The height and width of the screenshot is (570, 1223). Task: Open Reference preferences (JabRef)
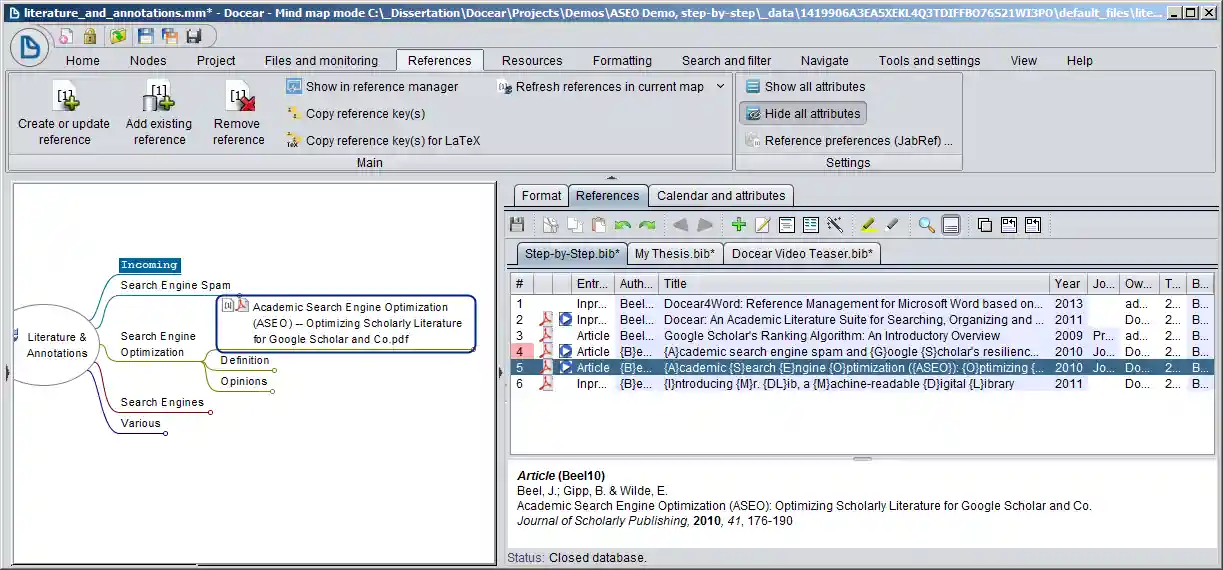click(857, 141)
